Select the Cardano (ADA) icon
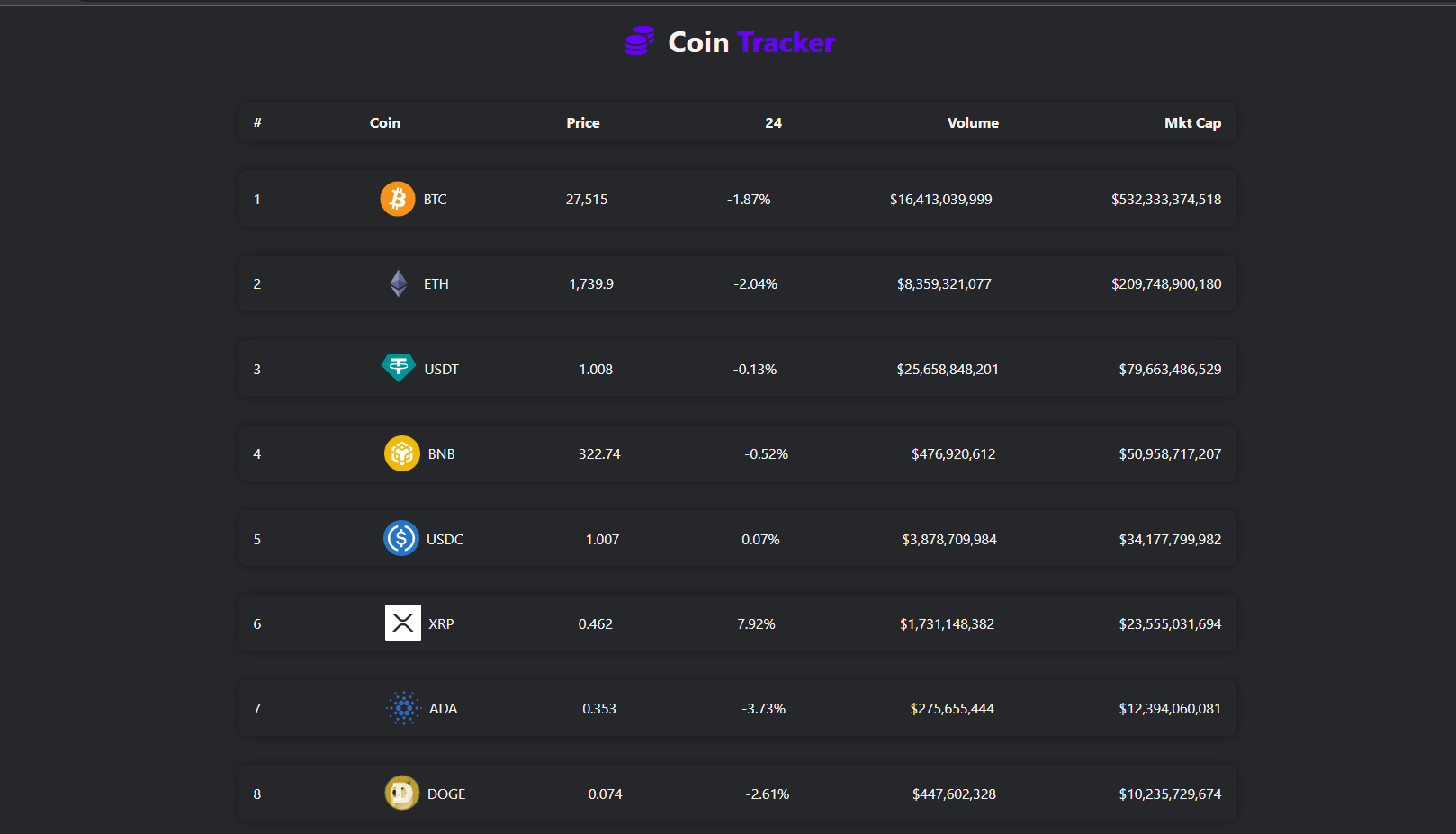Screen dimensions: 1456x834 [404, 708]
